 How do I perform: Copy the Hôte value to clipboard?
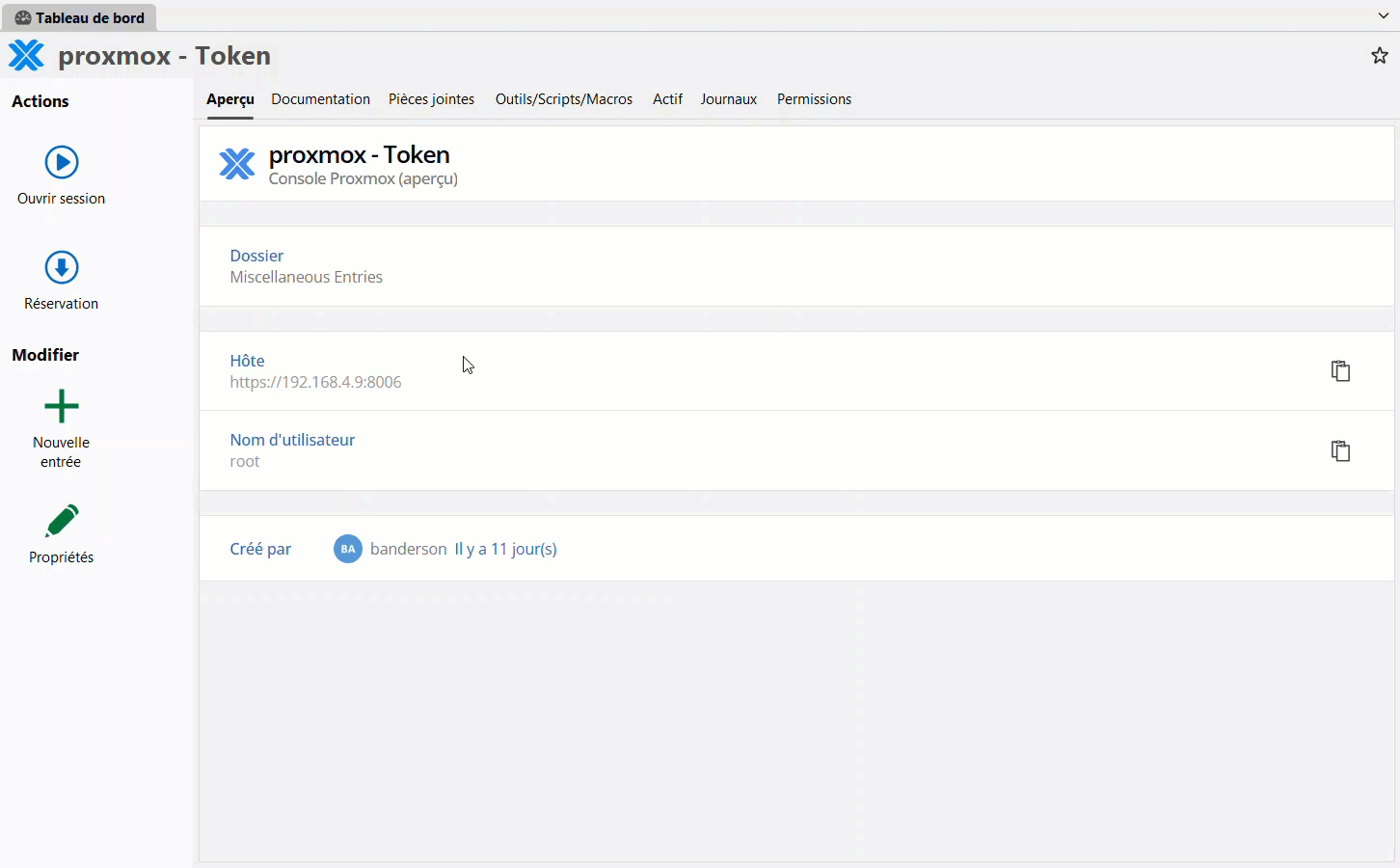pyautogui.click(x=1340, y=371)
